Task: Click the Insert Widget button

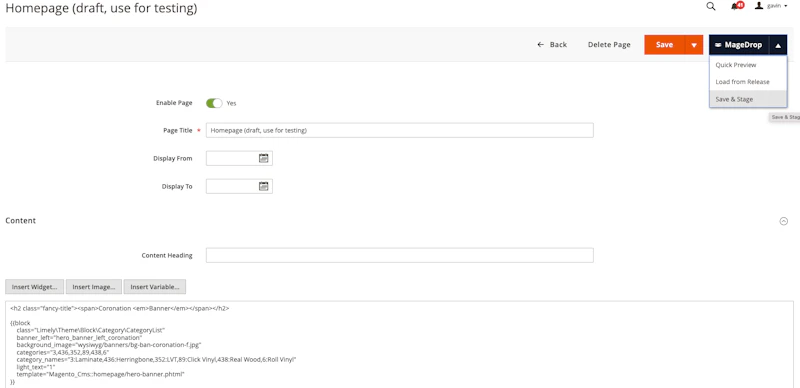Action: tap(35, 287)
